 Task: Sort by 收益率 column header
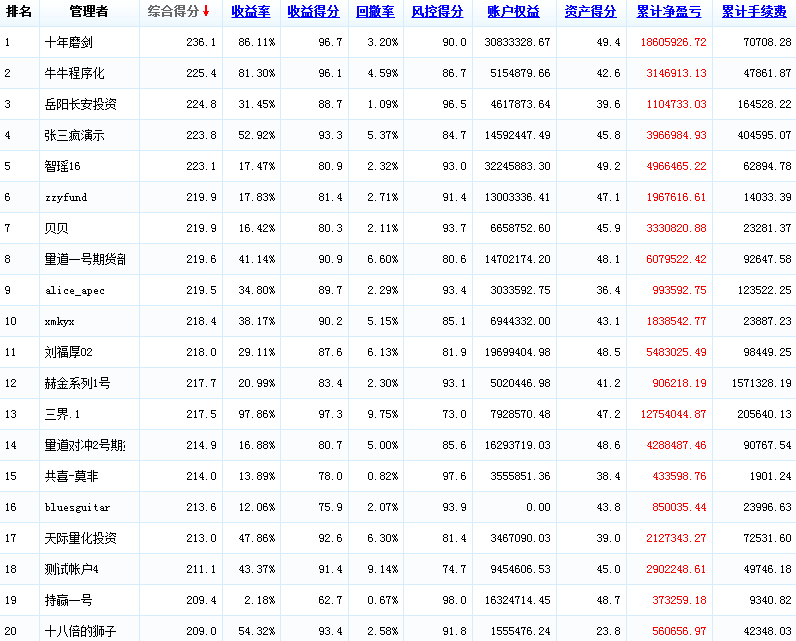click(x=250, y=12)
